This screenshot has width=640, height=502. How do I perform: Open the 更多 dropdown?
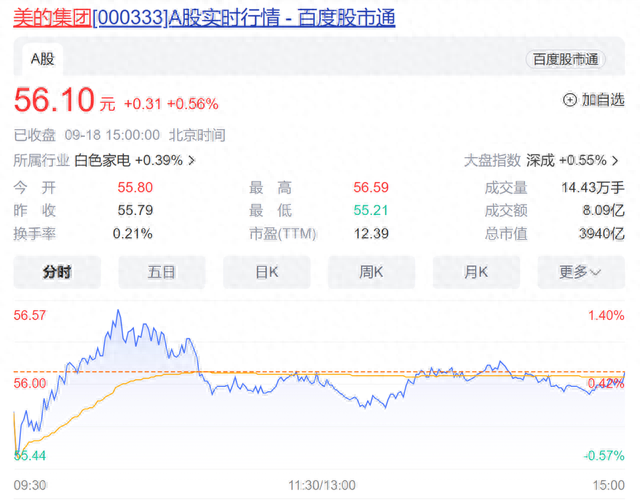(581, 272)
